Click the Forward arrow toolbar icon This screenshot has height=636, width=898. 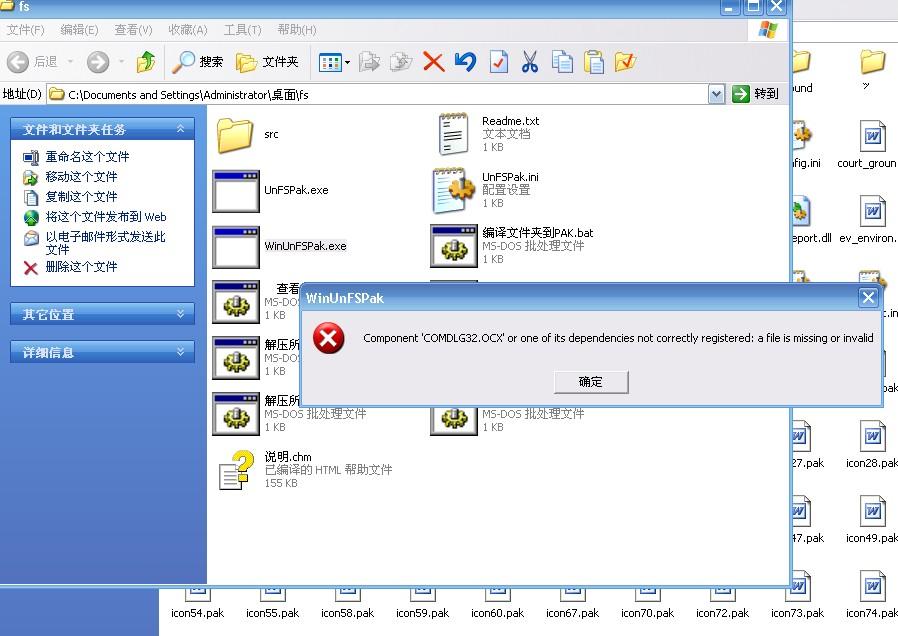(98, 62)
